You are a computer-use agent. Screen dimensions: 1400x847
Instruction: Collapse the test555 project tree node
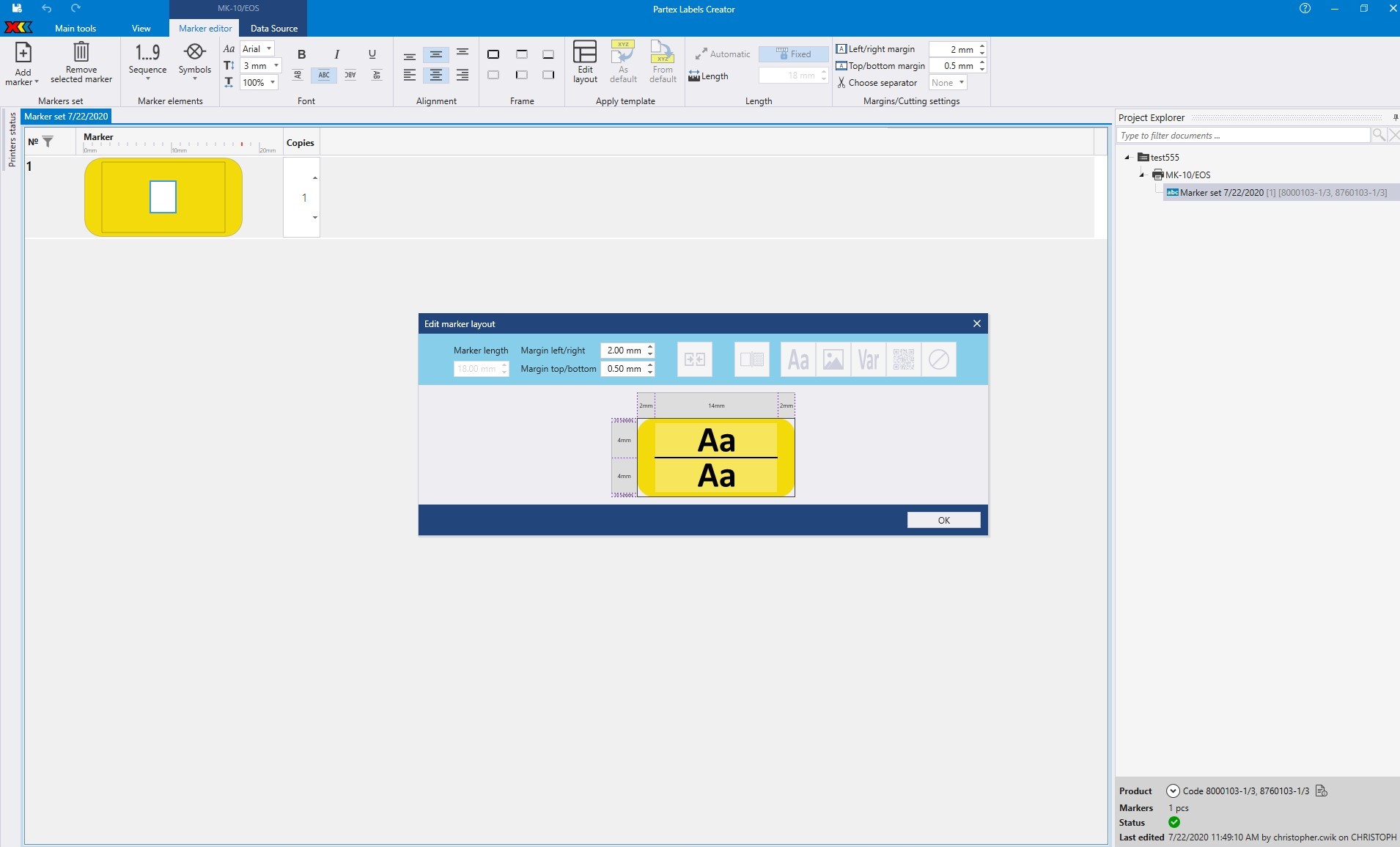tap(1127, 157)
